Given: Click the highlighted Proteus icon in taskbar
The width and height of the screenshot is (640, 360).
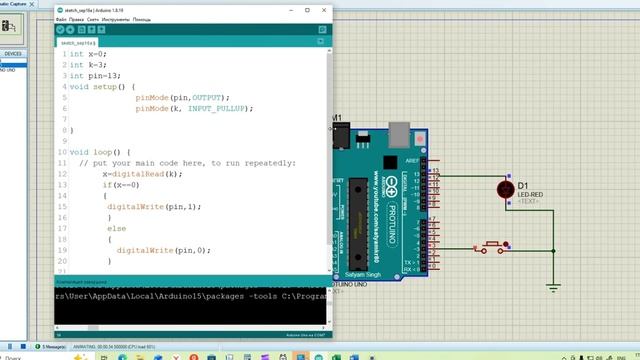Looking at the screenshot, I should pyautogui.click(x=300, y=357).
